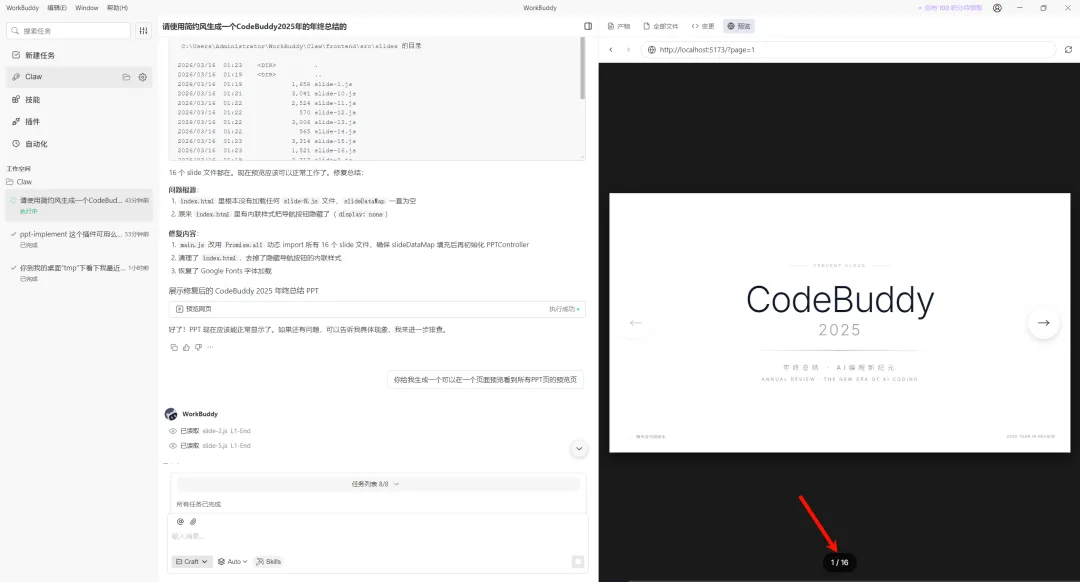Open the Skills button
The image size is (1080, 582).
(x=269, y=561)
